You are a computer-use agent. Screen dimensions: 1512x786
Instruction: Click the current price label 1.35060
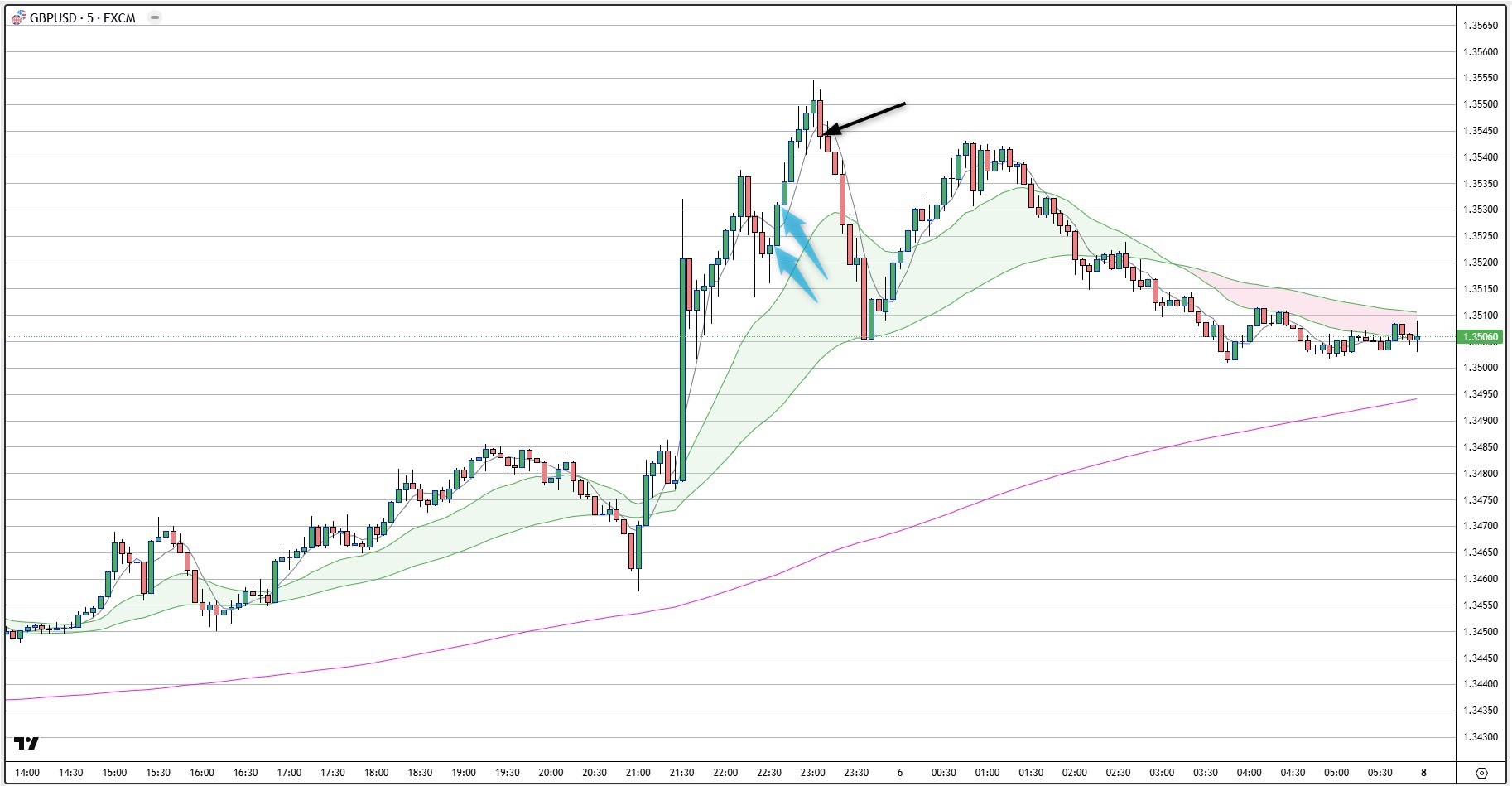1480,337
